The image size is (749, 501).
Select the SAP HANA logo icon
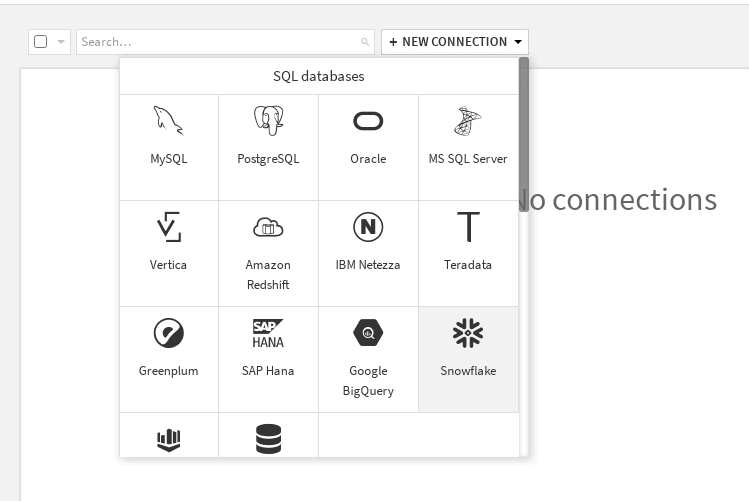268,333
